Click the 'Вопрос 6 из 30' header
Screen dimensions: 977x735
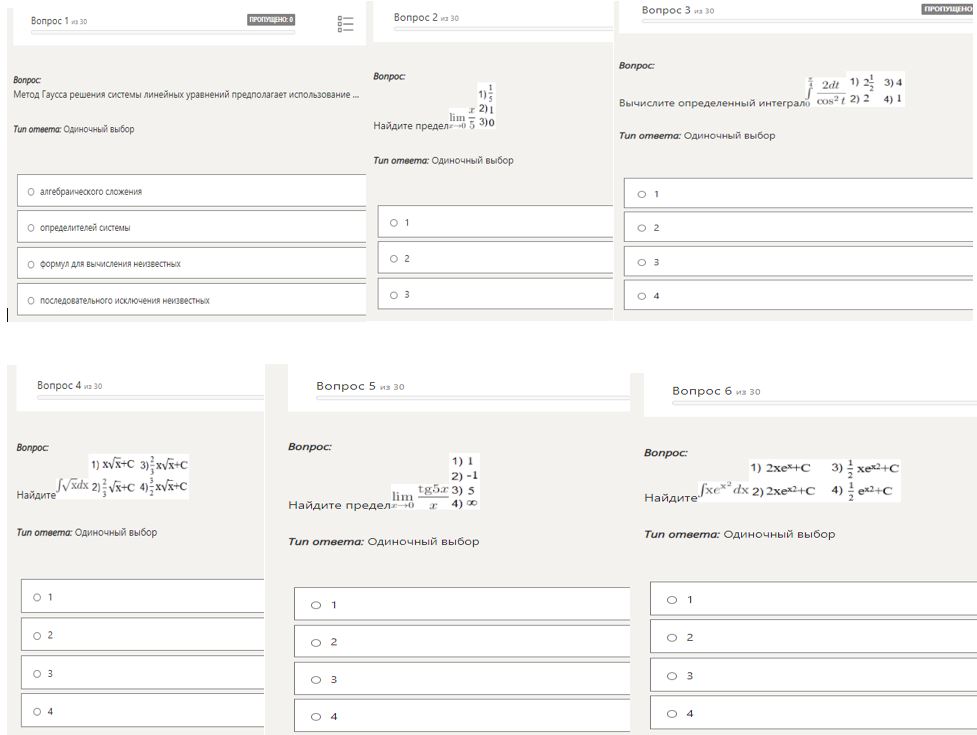point(715,391)
